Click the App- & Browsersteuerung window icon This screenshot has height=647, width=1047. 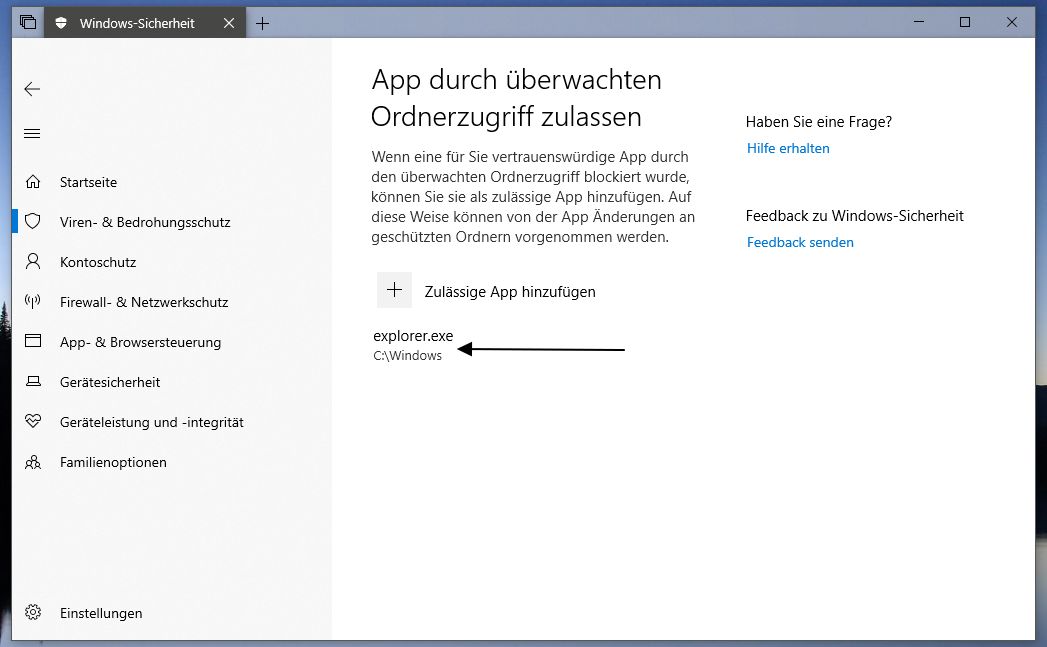point(33,341)
